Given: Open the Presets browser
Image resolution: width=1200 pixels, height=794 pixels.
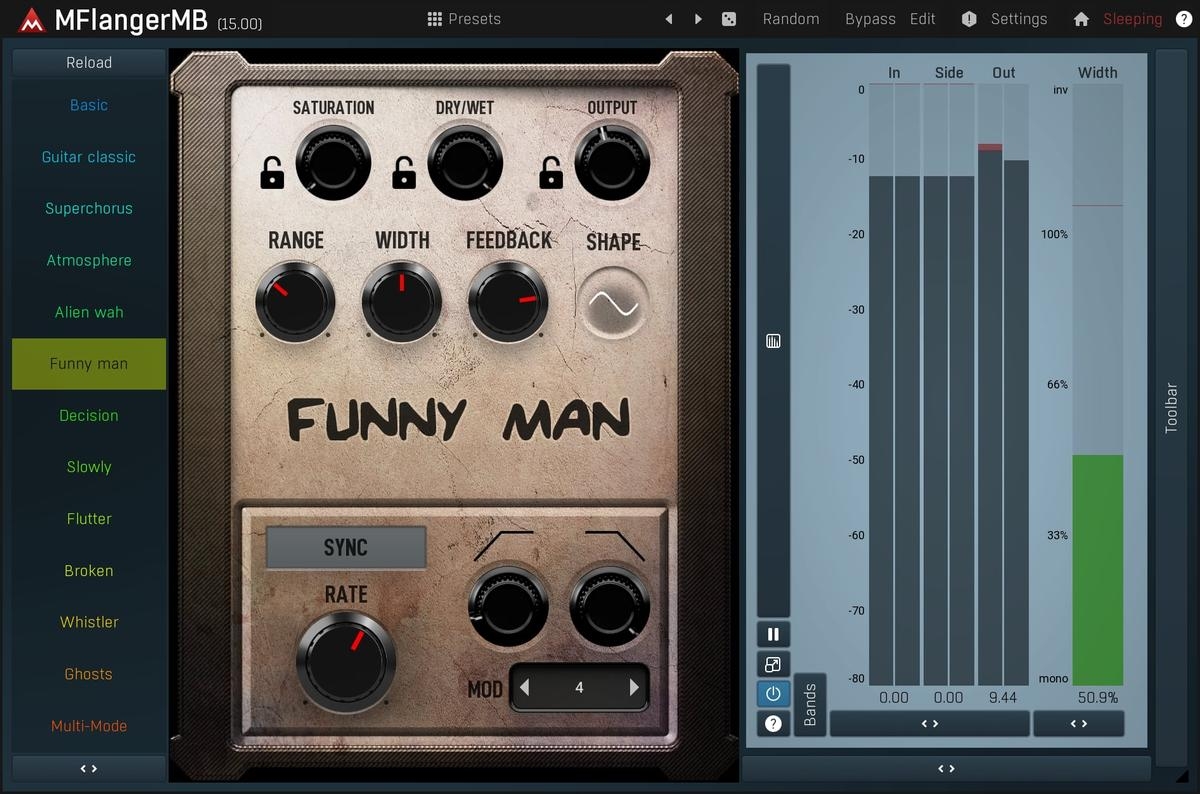Looking at the screenshot, I should pyautogui.click(x=464, y=19).
